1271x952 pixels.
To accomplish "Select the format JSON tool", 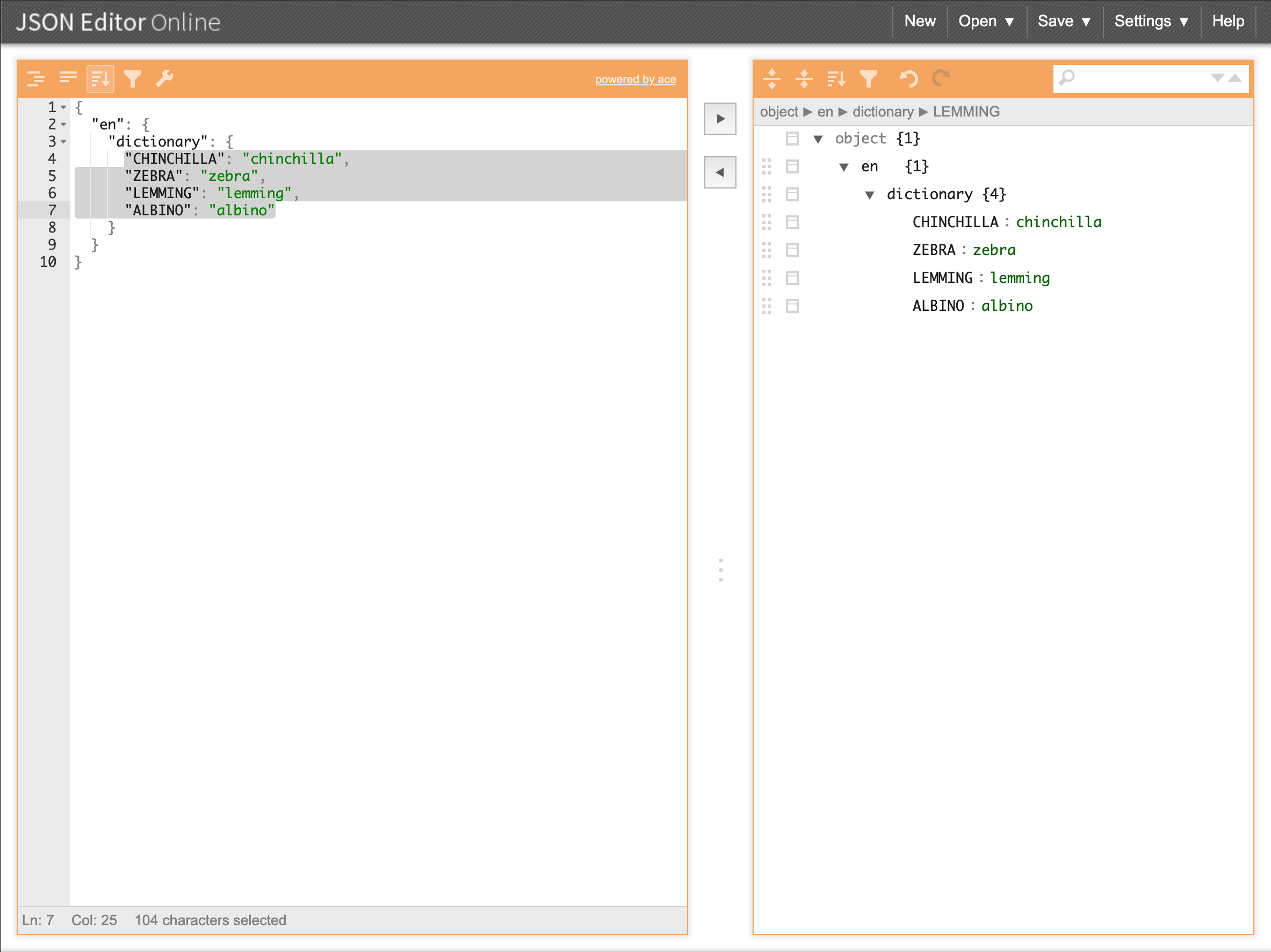I will [37, 78].
